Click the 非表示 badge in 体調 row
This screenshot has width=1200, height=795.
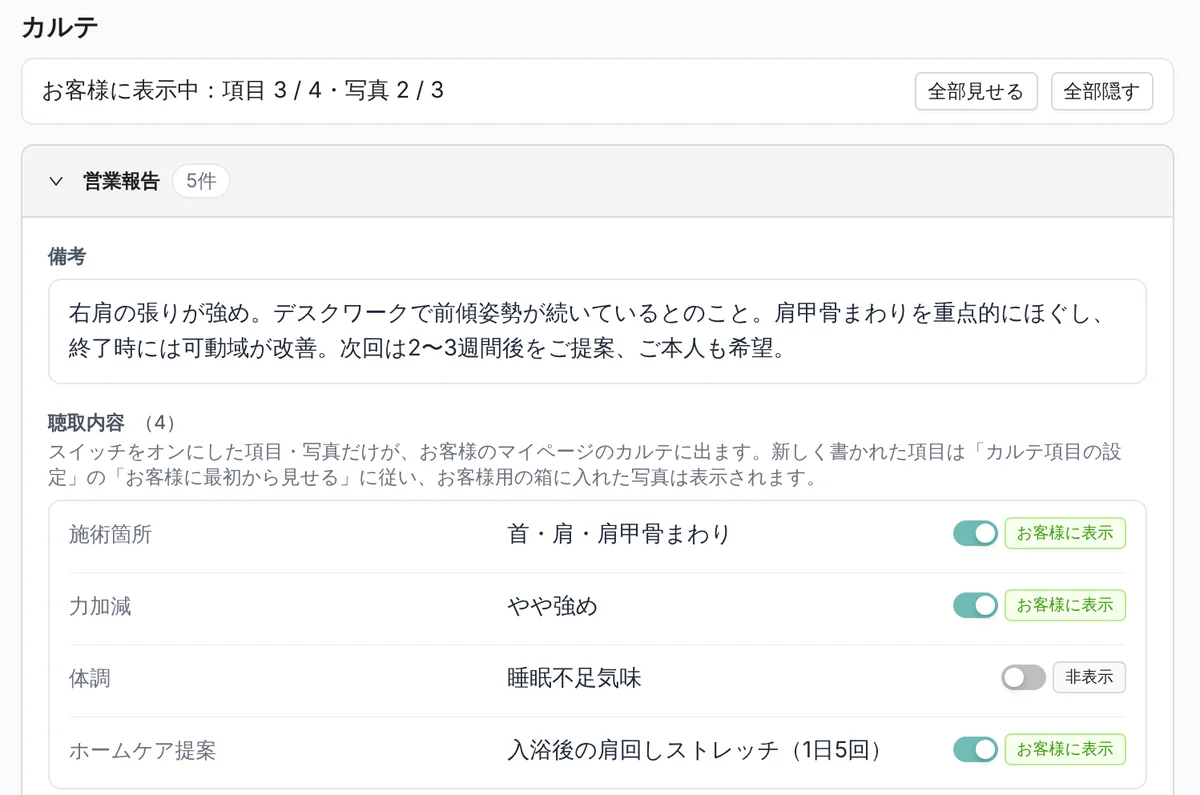tap(1089, 678)
